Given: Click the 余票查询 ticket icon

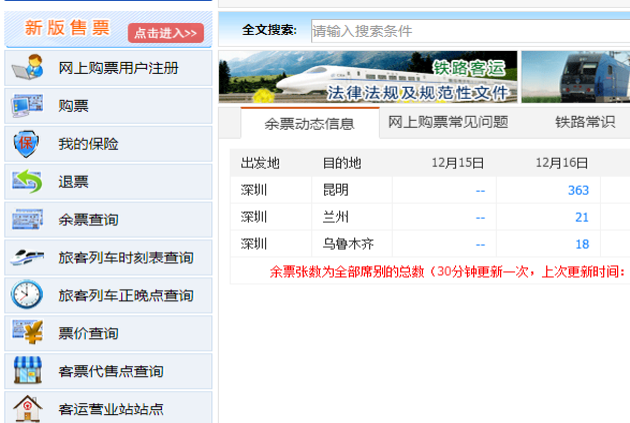Looking at the screenshot, I should (27, 219).
